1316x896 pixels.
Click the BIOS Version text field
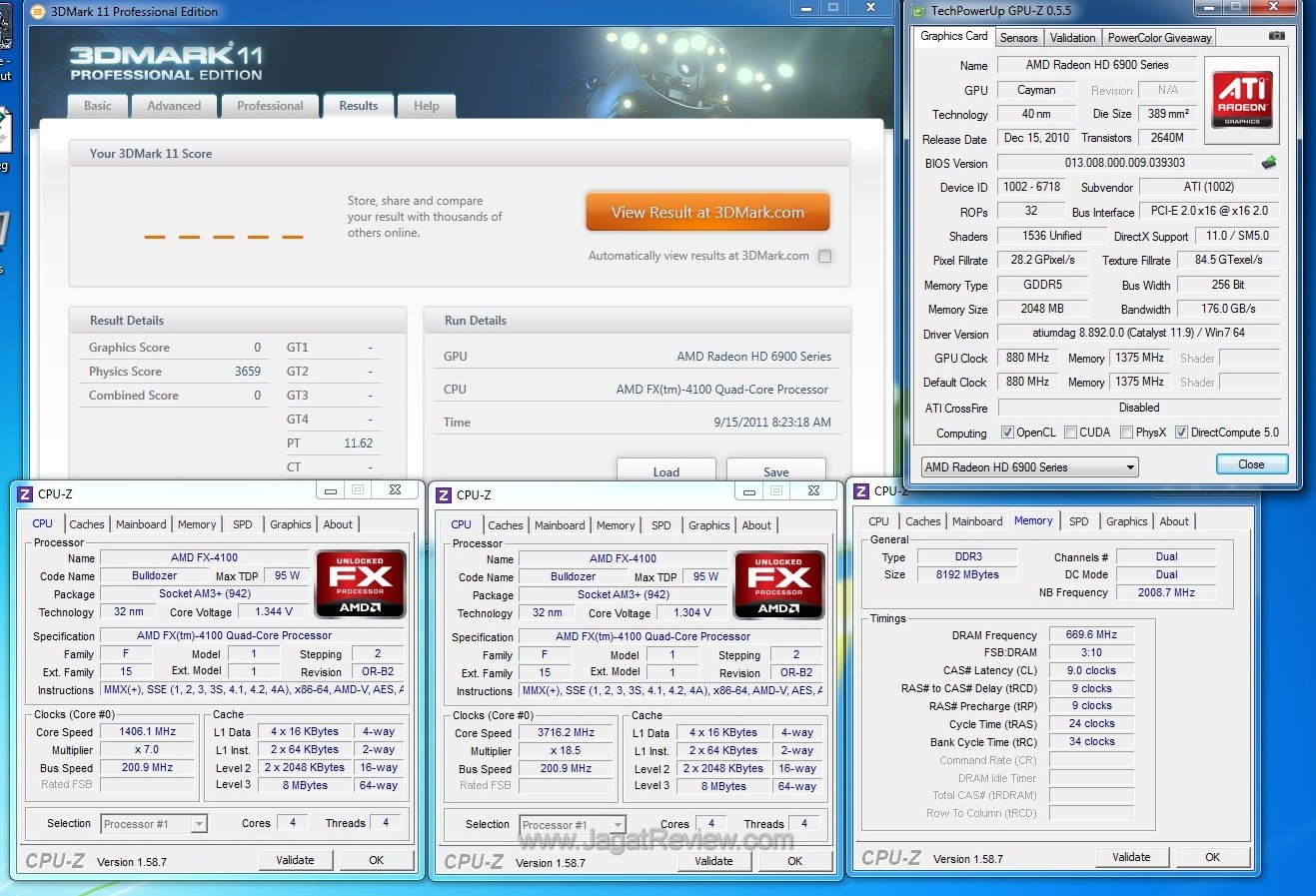1124,163
